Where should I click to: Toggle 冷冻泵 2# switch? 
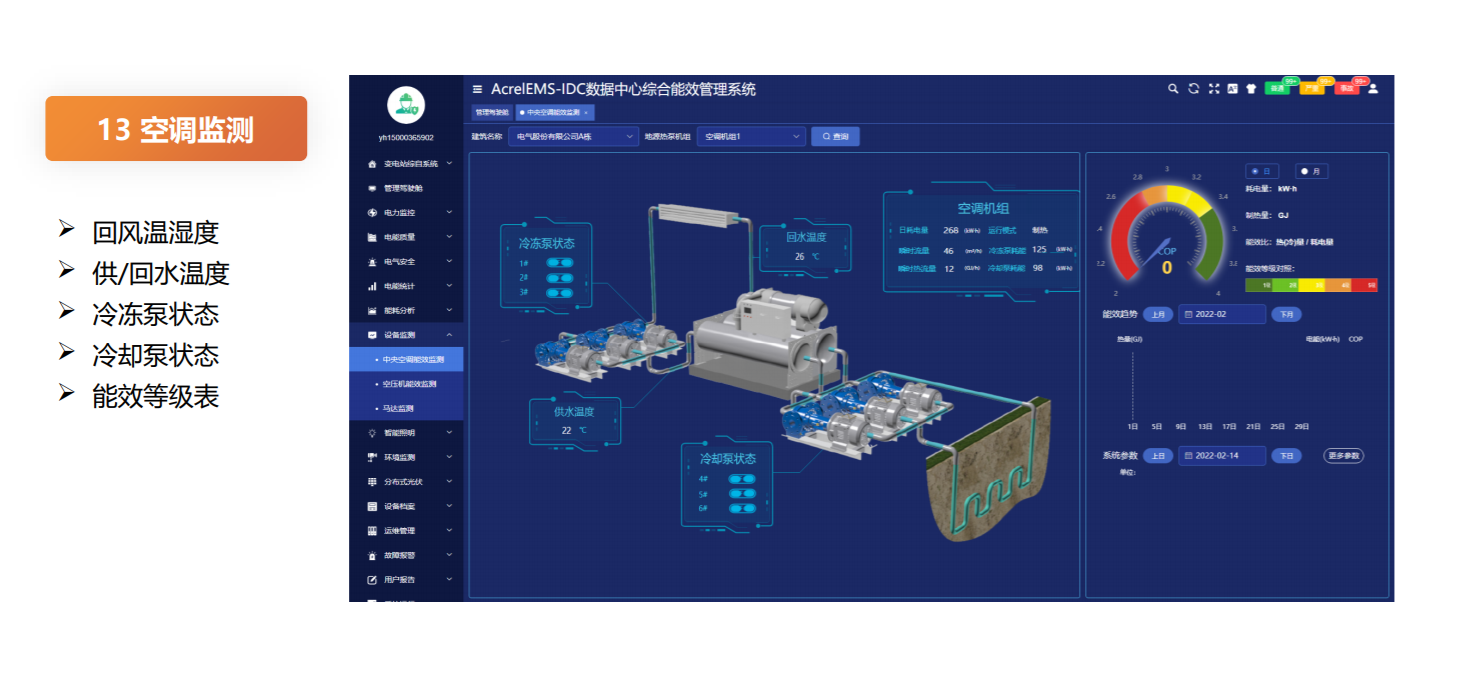tap(560, 277)
